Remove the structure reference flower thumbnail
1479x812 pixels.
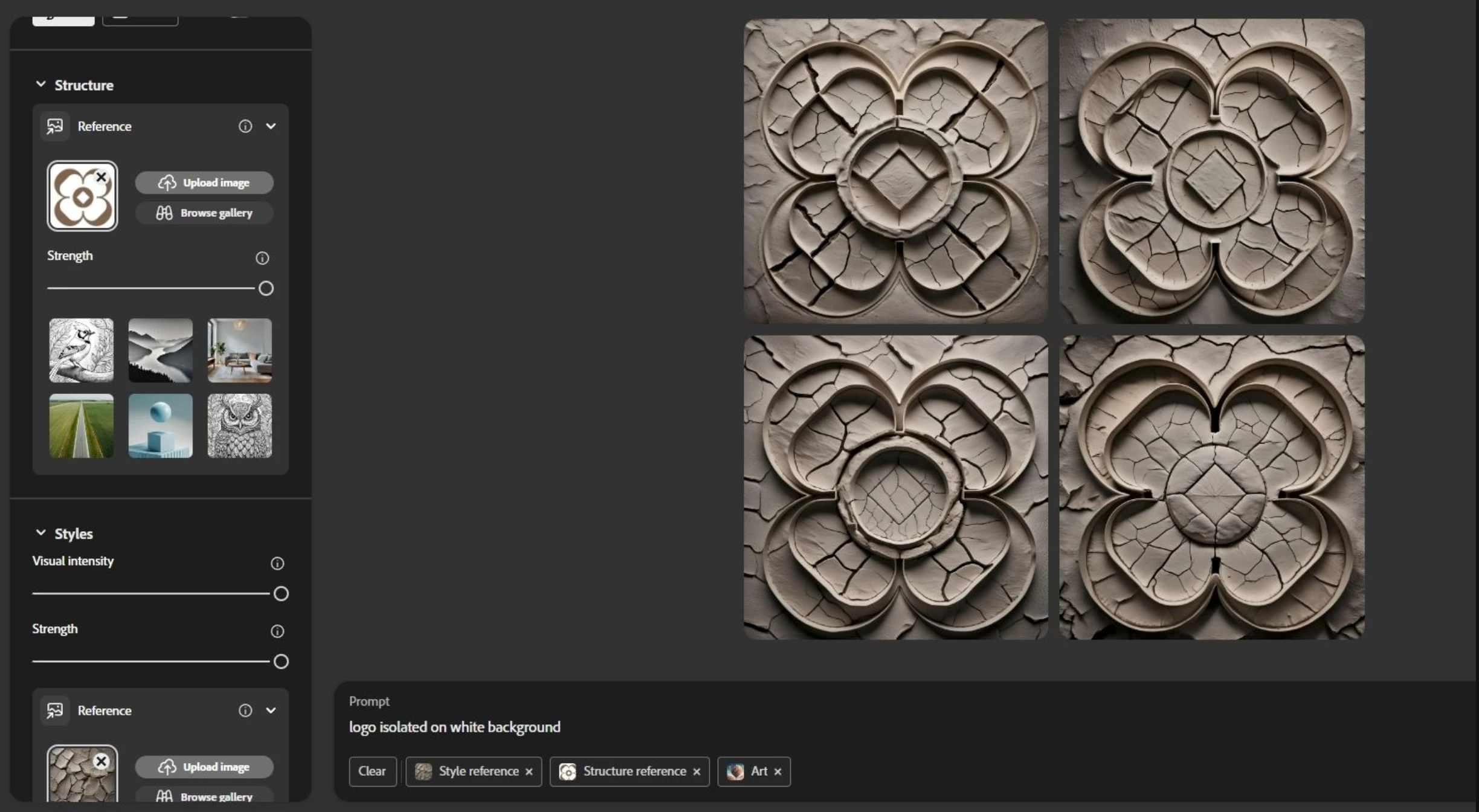[101, 177]
